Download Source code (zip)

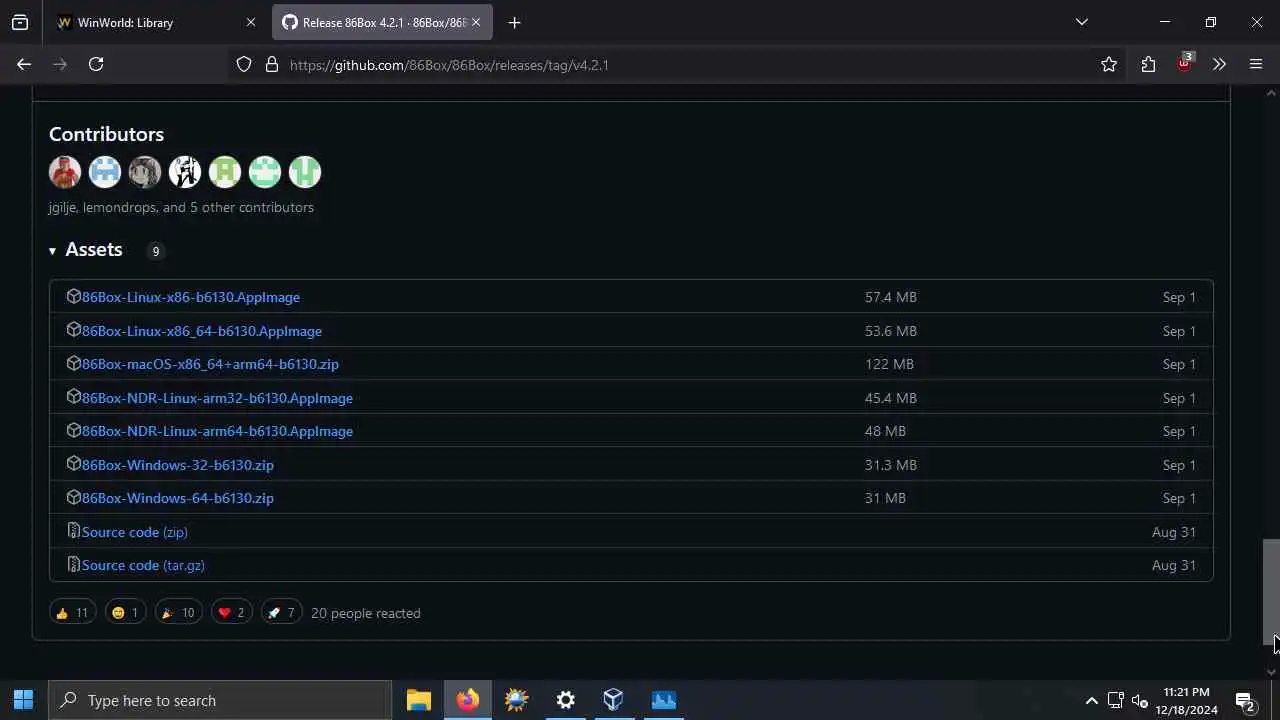134,532
